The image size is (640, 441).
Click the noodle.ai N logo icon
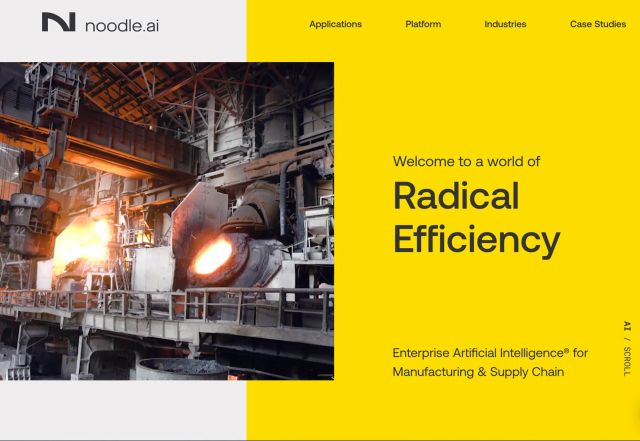tap(58, 22)
